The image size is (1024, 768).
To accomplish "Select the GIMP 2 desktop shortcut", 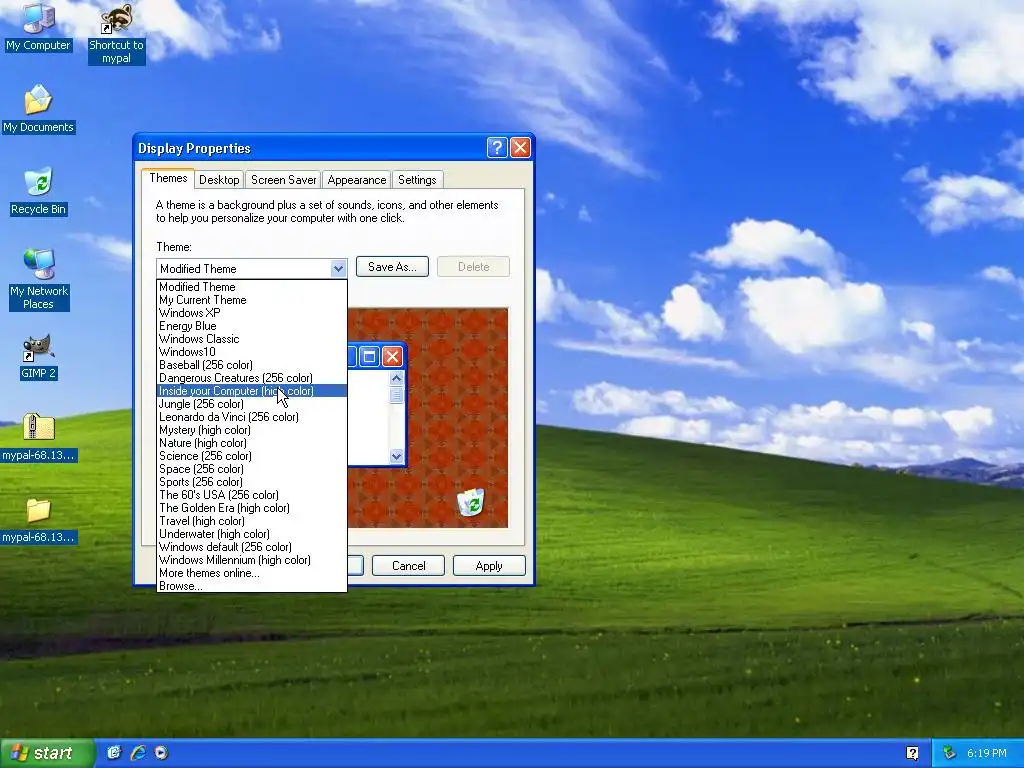I will click(x=39, y=356).
